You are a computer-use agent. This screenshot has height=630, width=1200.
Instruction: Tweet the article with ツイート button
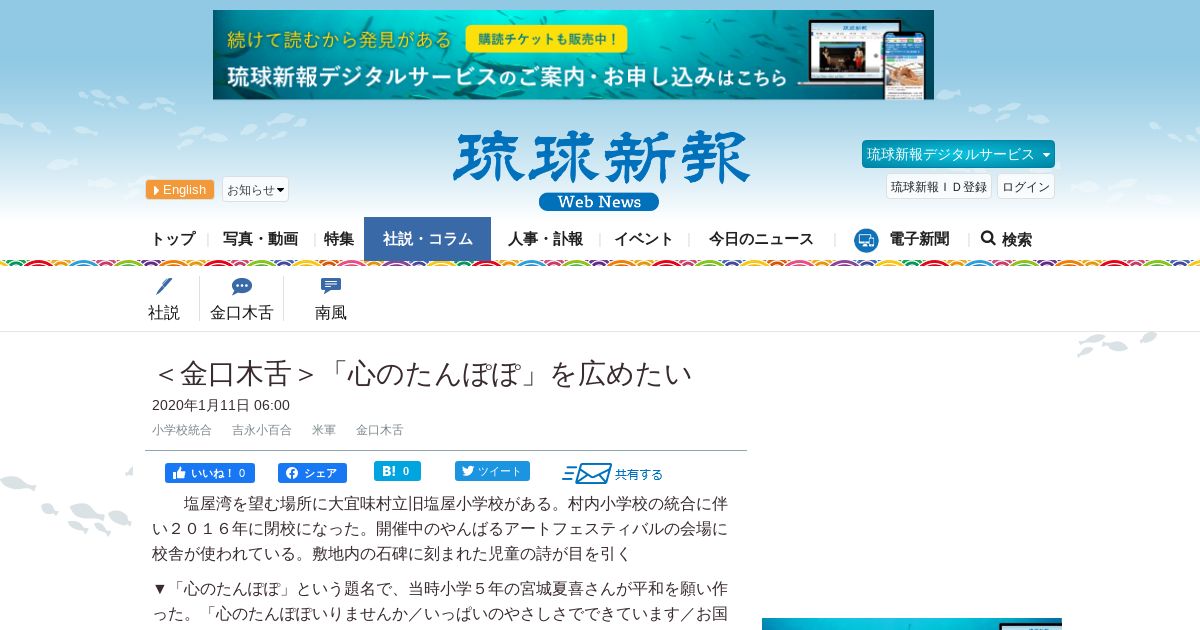492,471
